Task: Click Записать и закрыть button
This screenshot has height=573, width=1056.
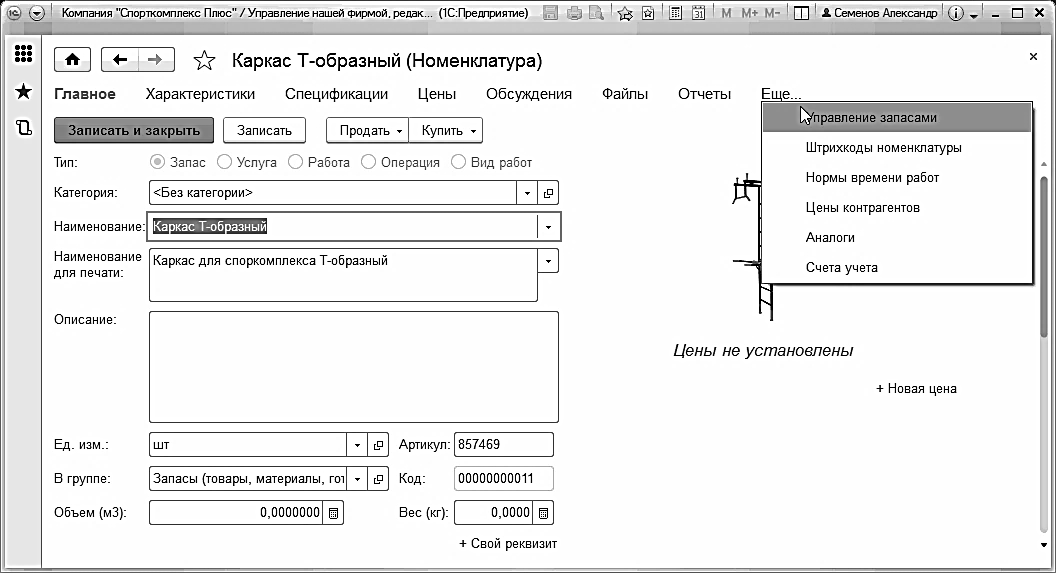Action: point(134,131)
